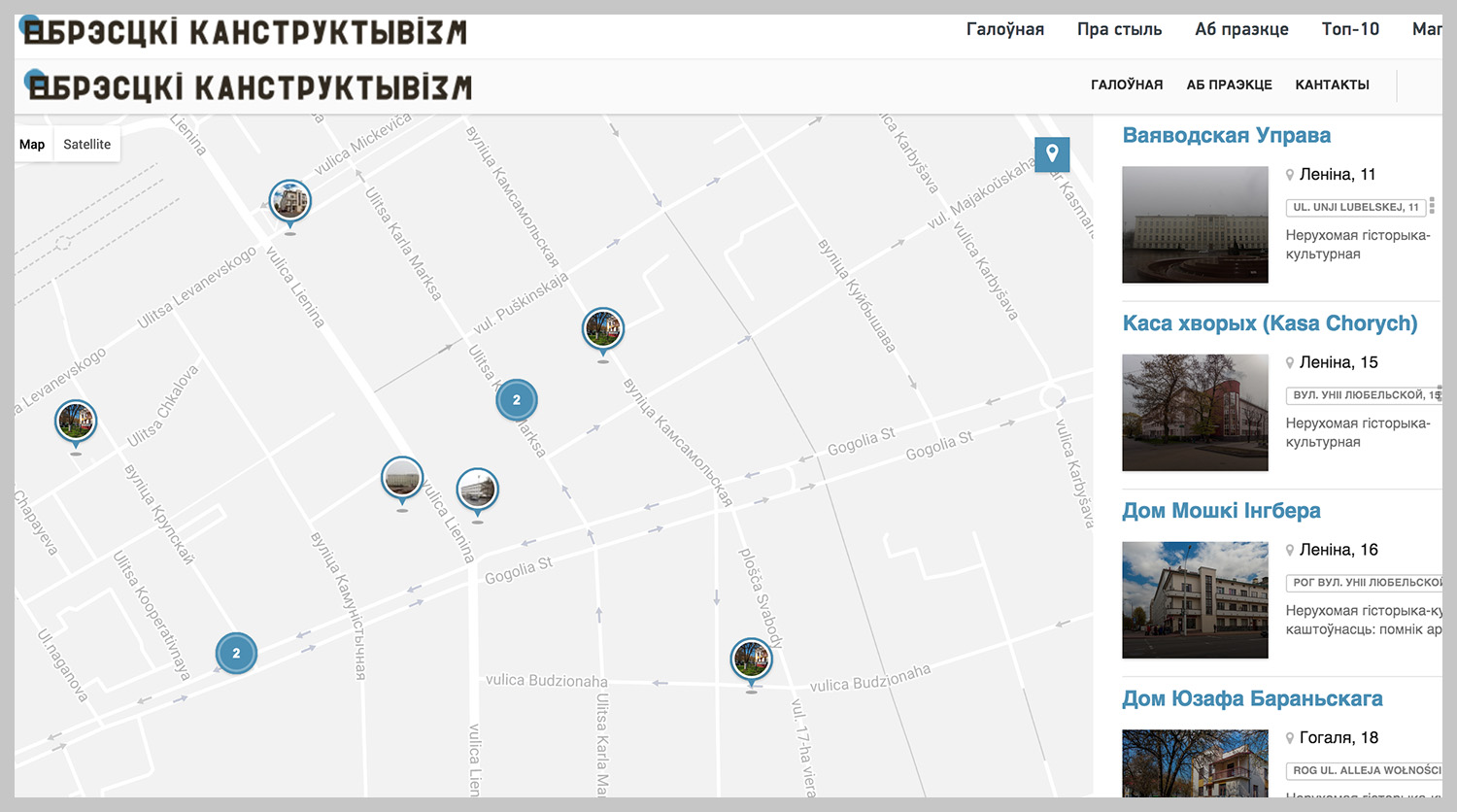
Task: Click the location pin button on the map
Action: (1052, 154)
